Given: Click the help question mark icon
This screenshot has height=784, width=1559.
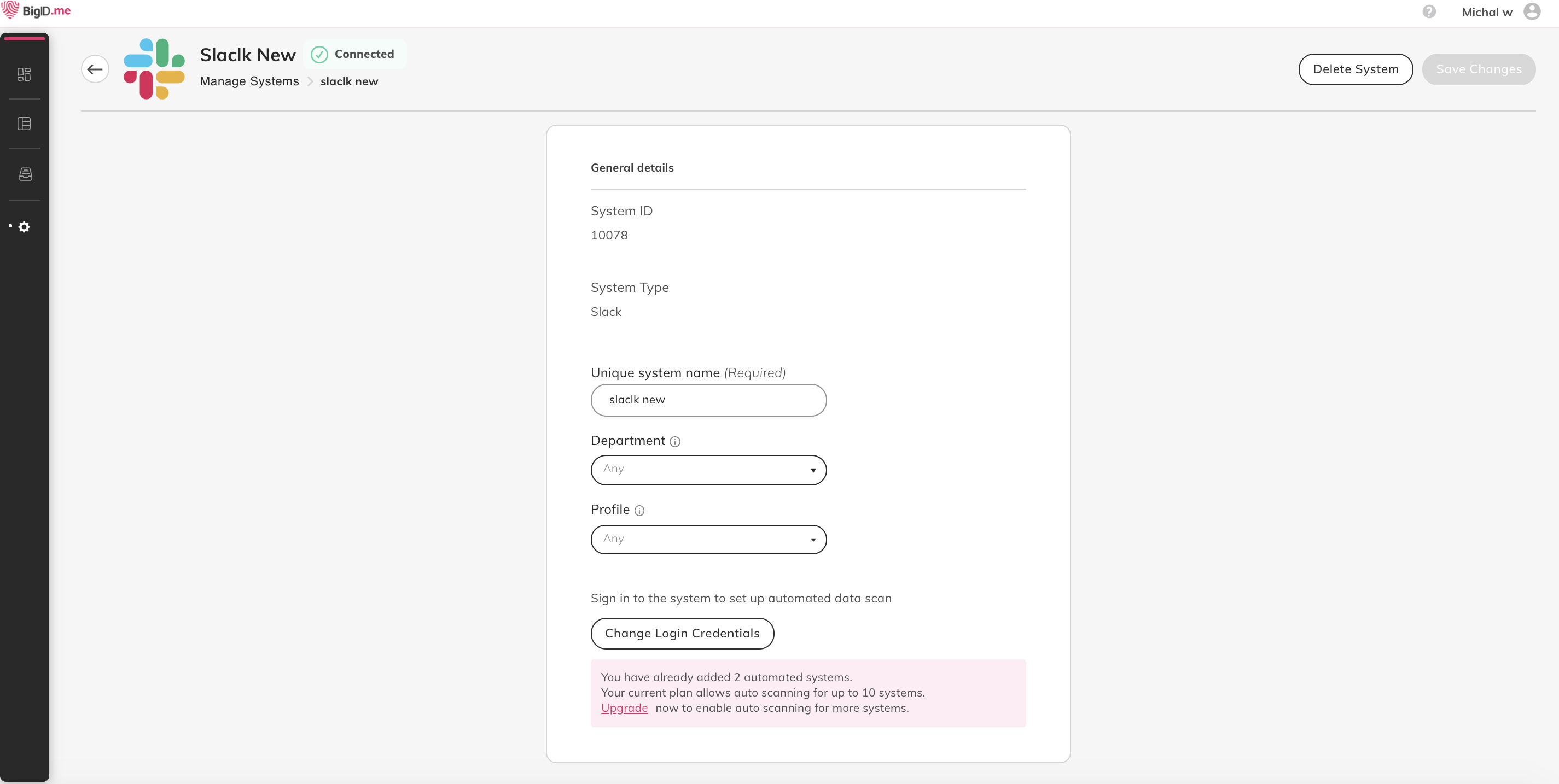Looking at the screenshot, I should click(1429, 12).
